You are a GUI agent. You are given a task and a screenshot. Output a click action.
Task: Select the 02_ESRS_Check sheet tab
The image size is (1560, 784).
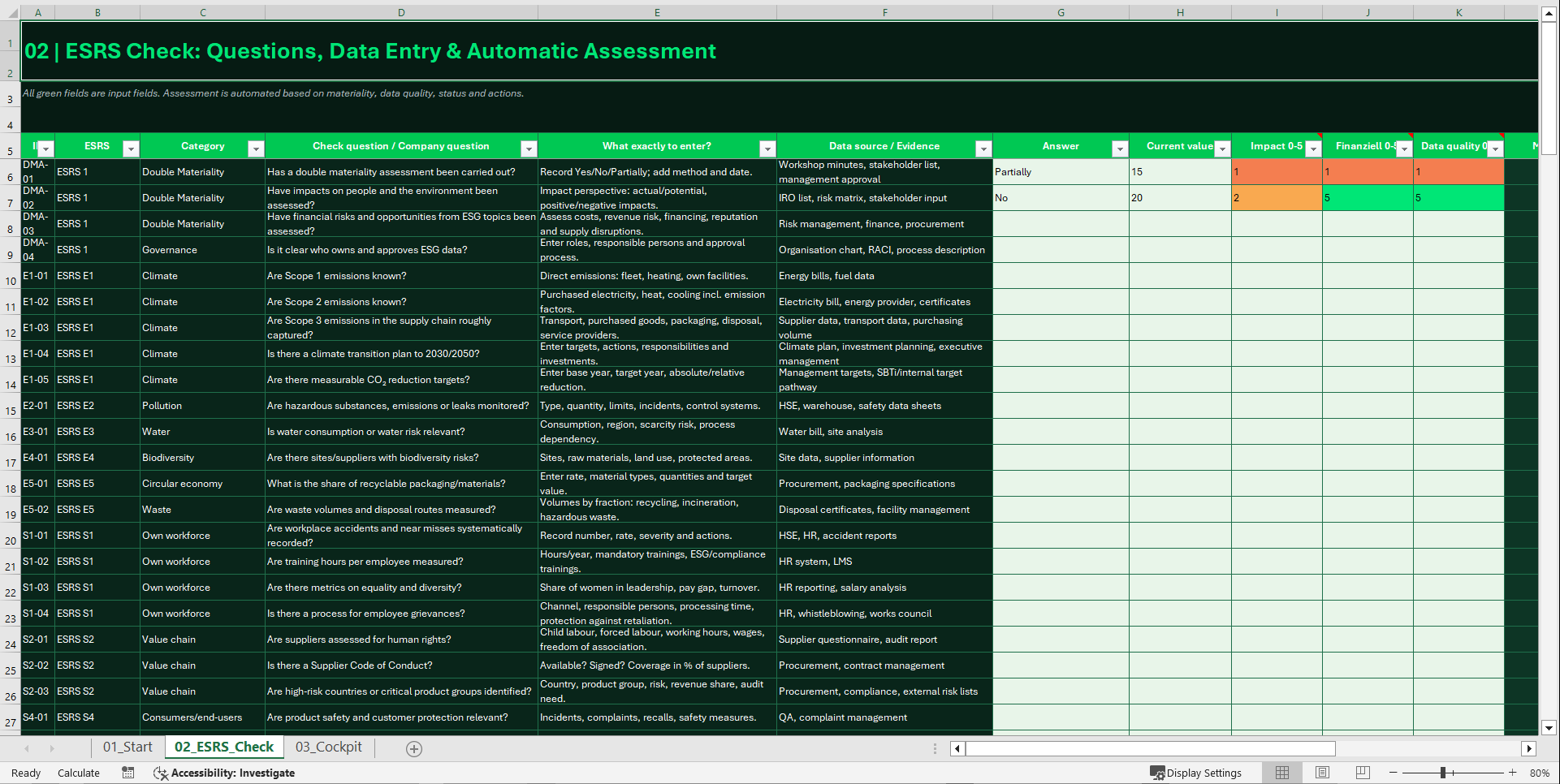coord(224,747)
